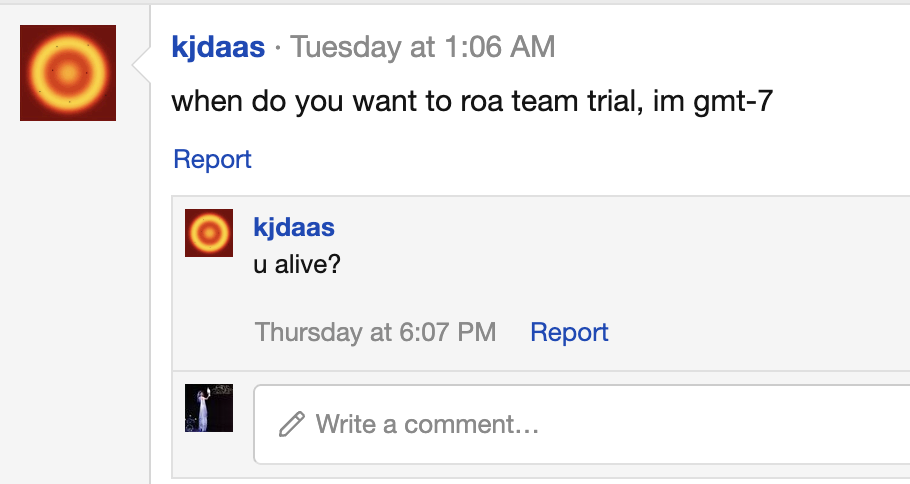Open kjdaas profile from the comment username
910x484 pixels.
[x=294, y=227]
